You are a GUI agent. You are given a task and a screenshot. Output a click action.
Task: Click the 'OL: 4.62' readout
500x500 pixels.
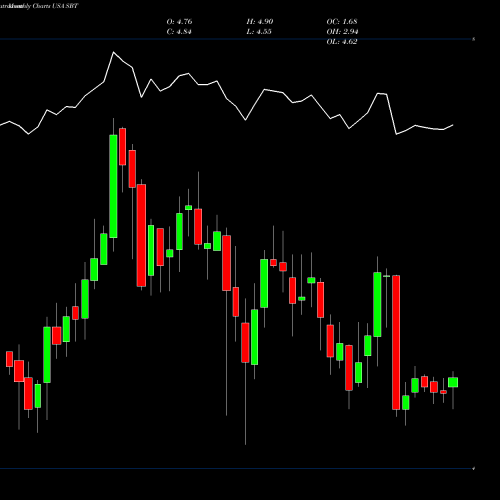point(342,42)
